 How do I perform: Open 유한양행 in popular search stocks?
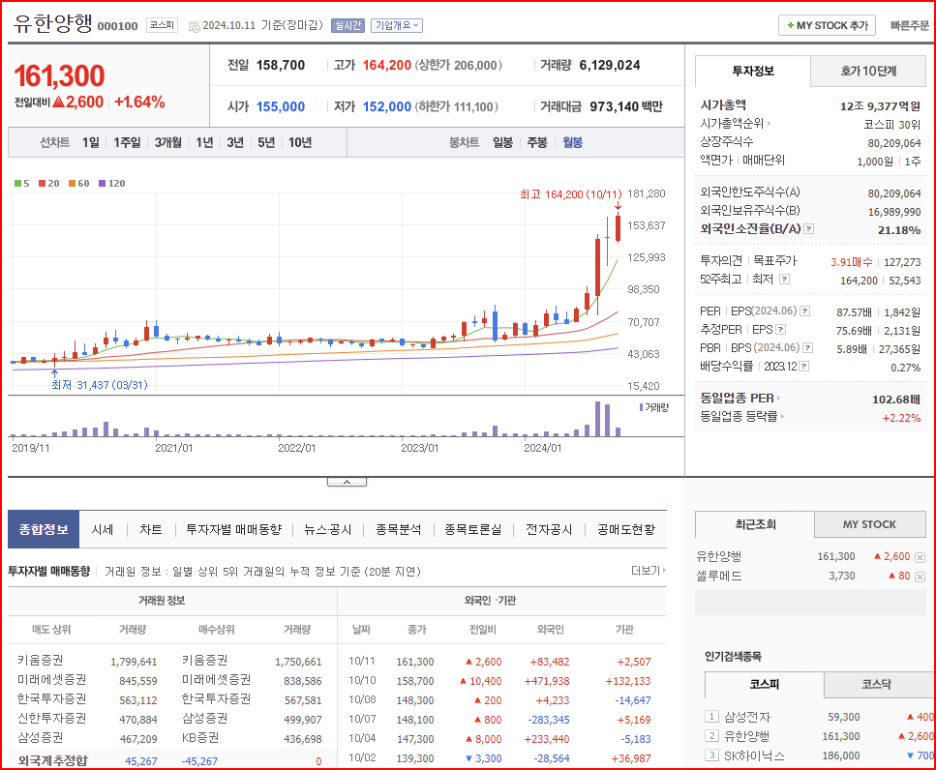(x=747, y=736)
